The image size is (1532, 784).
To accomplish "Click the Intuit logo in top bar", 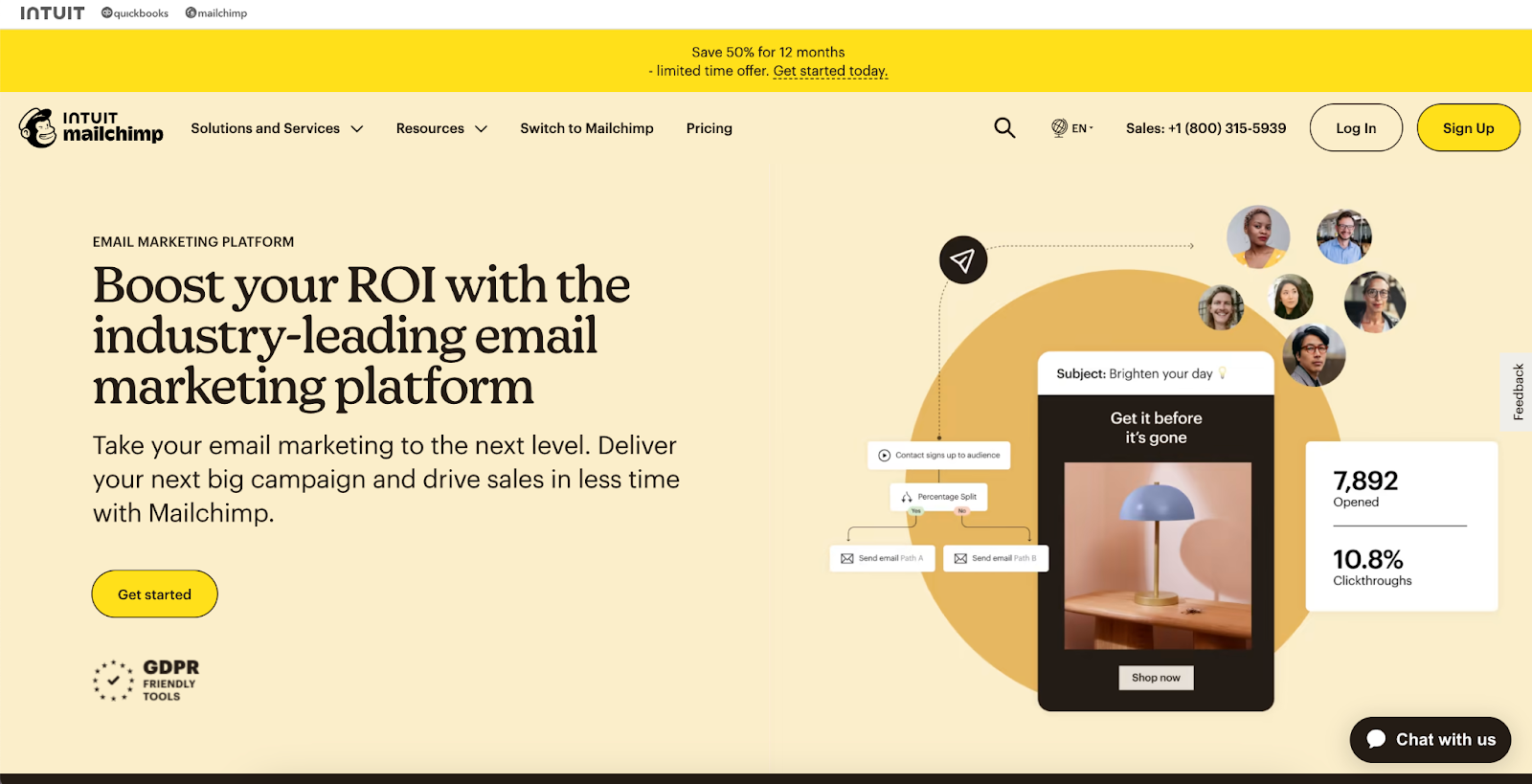I will [53, 13].
